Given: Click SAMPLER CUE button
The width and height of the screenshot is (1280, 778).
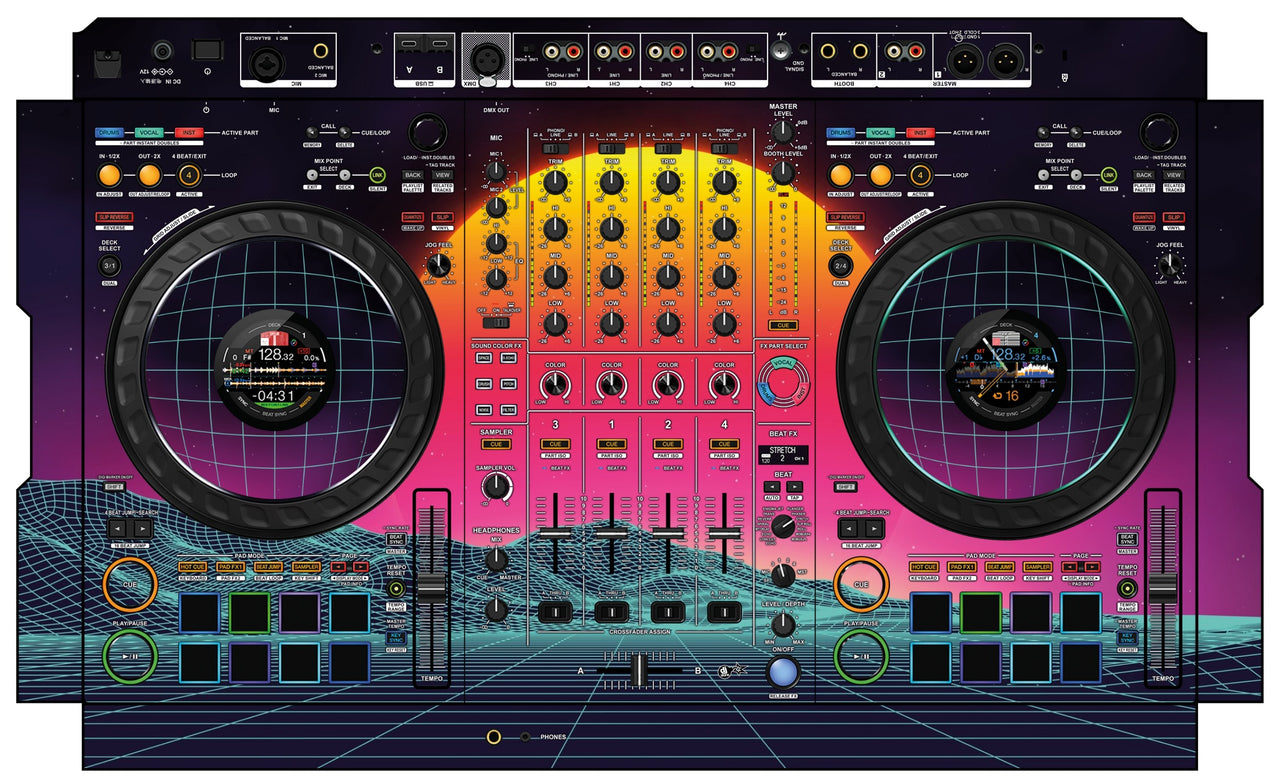Looking at the screenshot, I should tap(495, 444).
